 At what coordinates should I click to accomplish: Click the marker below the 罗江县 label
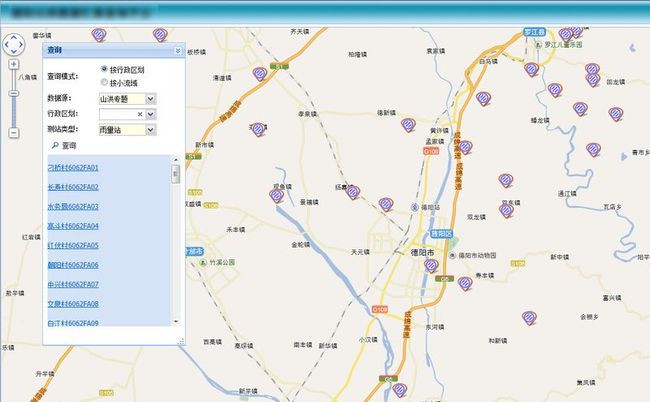[531, 69]
